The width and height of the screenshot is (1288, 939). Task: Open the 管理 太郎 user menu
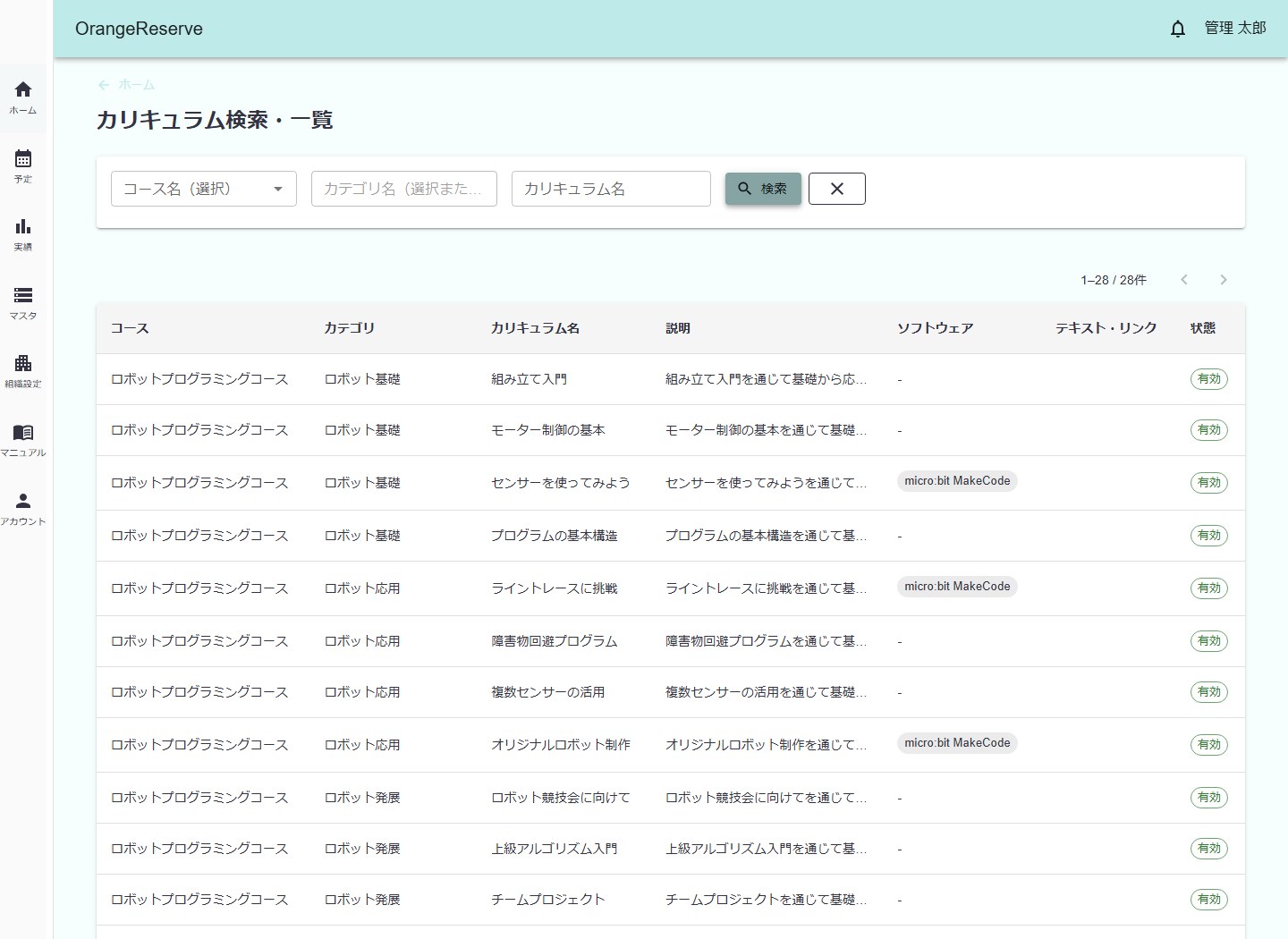pos(1235,29)
